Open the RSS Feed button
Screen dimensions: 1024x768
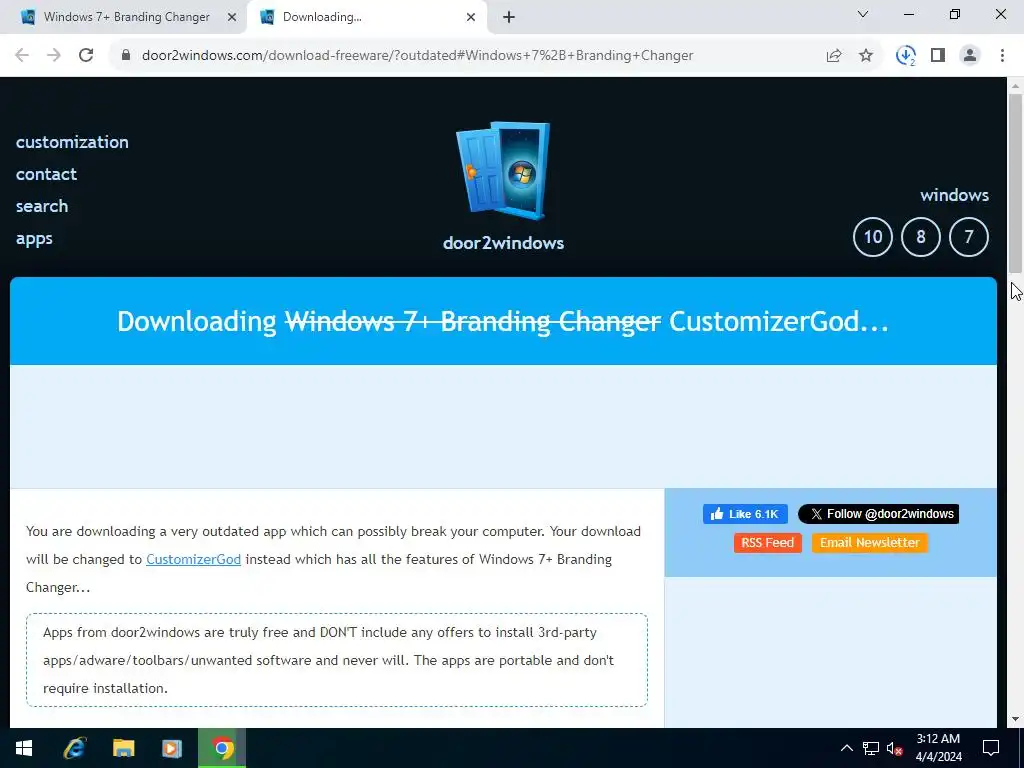pos(767,543)
